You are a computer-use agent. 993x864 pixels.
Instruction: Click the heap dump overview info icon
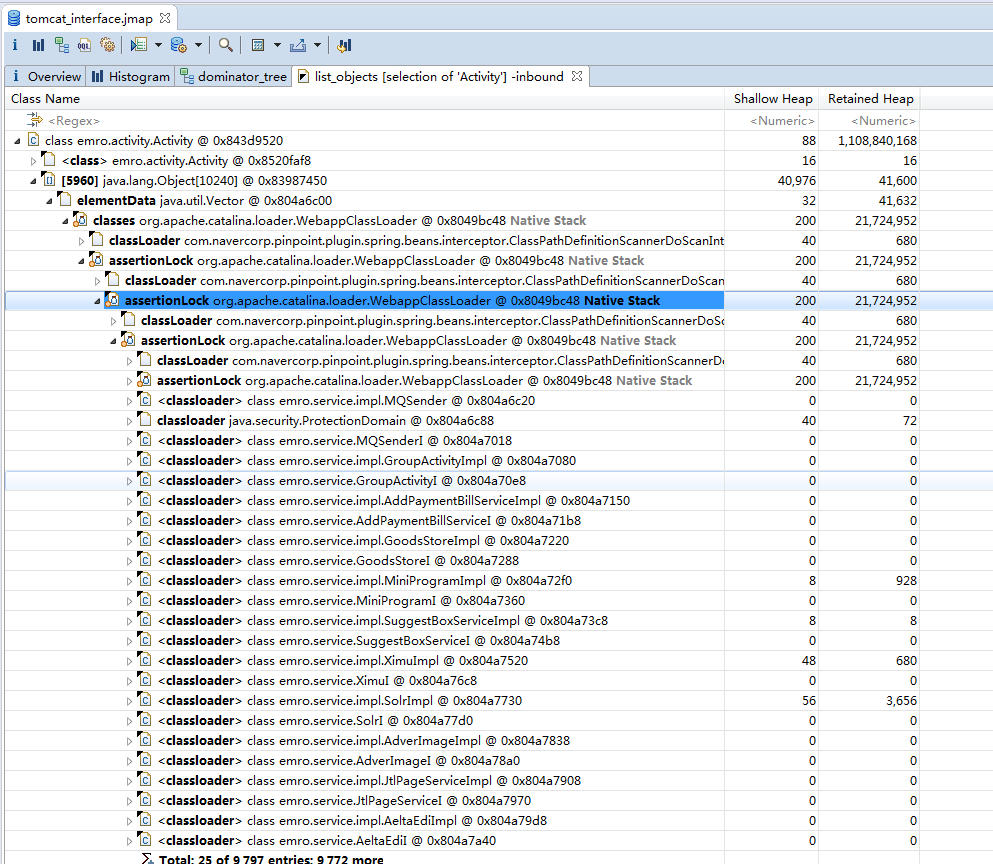[15, 45]
